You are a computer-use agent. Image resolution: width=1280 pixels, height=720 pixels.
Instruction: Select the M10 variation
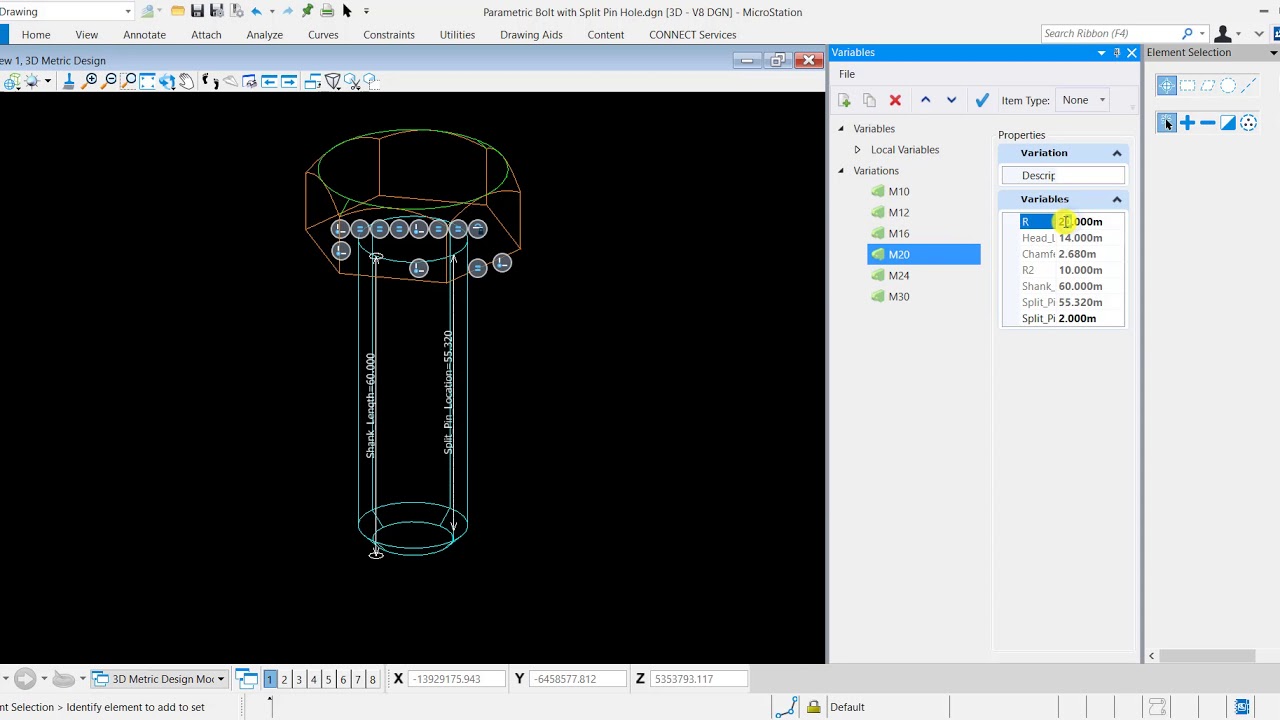click(x=898, y=192)
